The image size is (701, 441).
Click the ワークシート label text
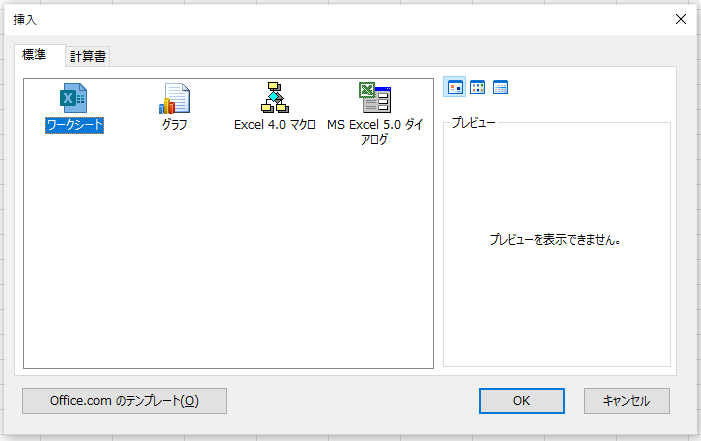74,125
